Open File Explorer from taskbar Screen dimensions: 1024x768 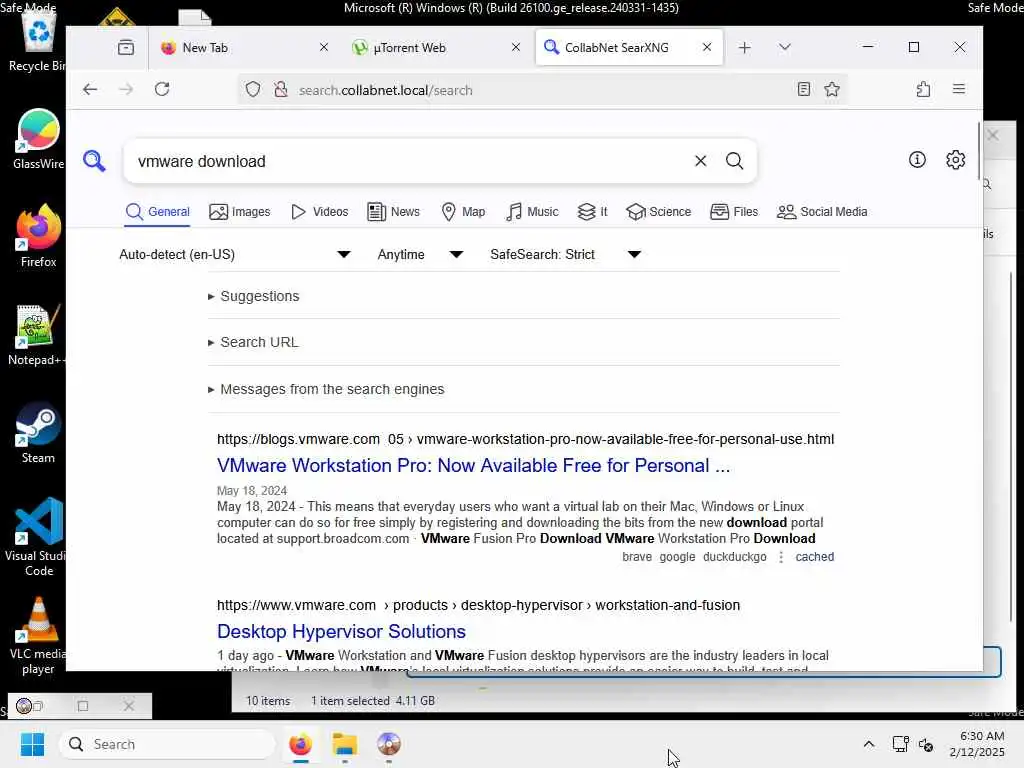click(344, 744)
